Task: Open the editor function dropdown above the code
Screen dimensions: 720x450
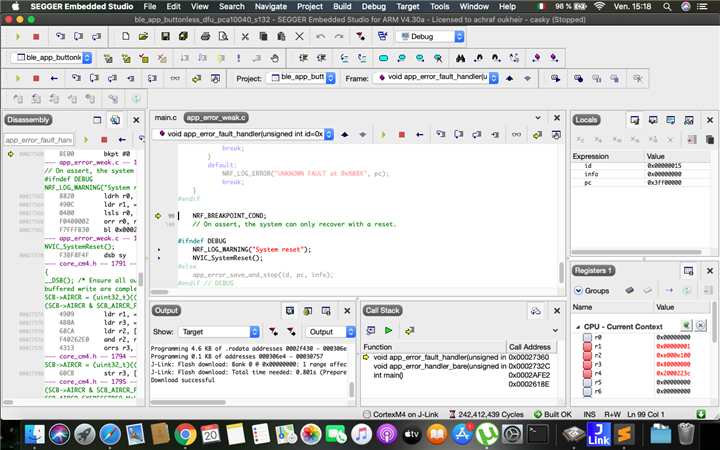Action: coord(243,134)
